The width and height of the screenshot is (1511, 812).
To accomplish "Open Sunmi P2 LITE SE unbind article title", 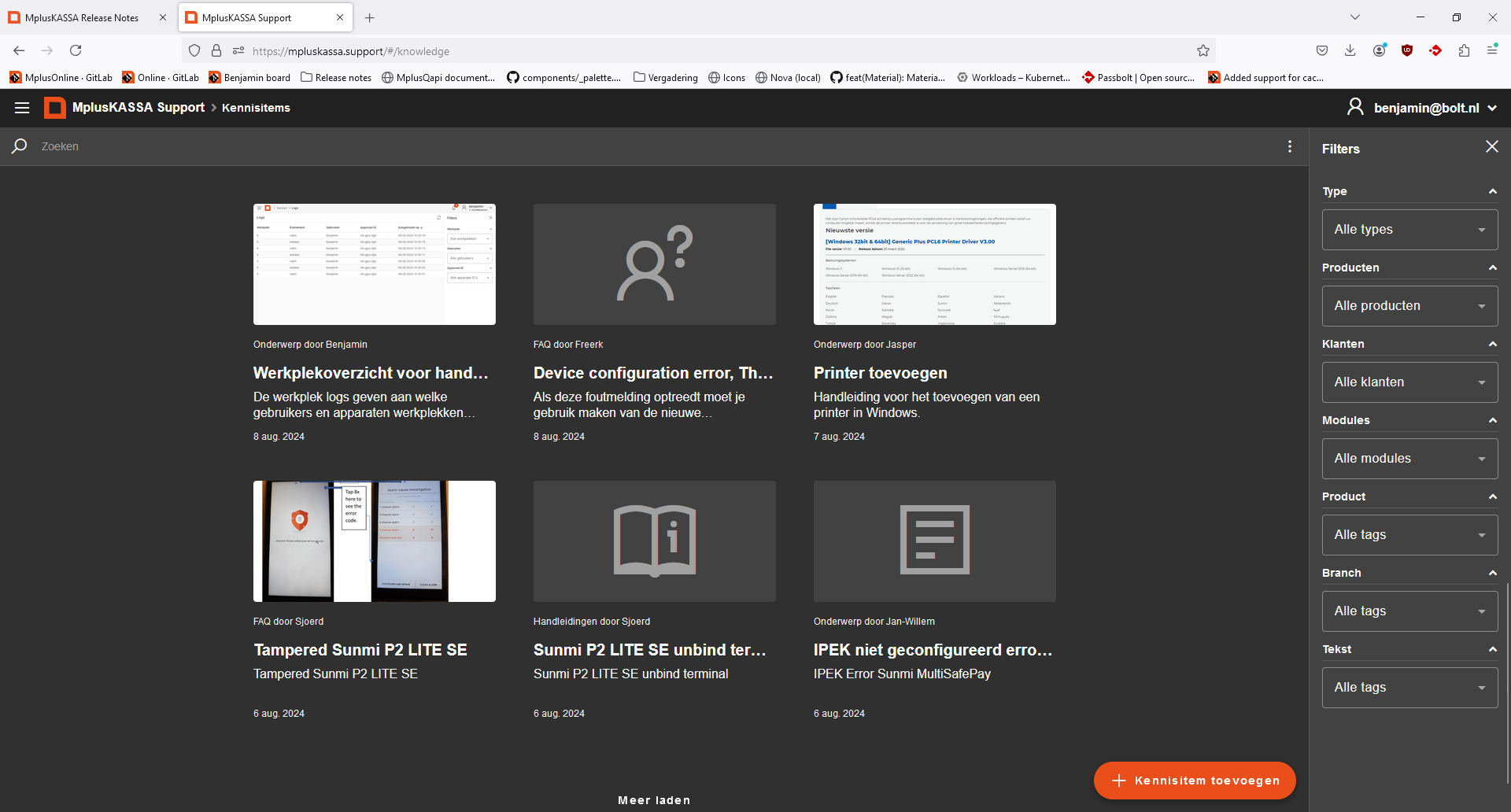I will point(650,650).
